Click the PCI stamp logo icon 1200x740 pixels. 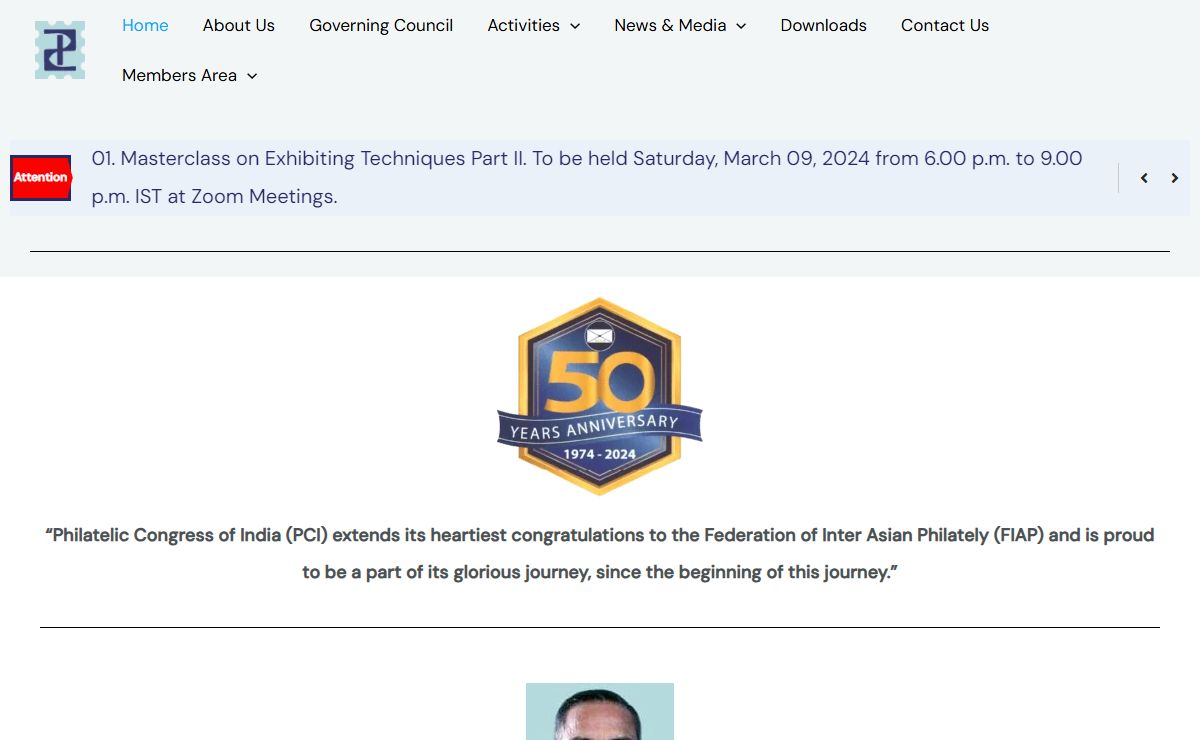(x=60, y=50)
